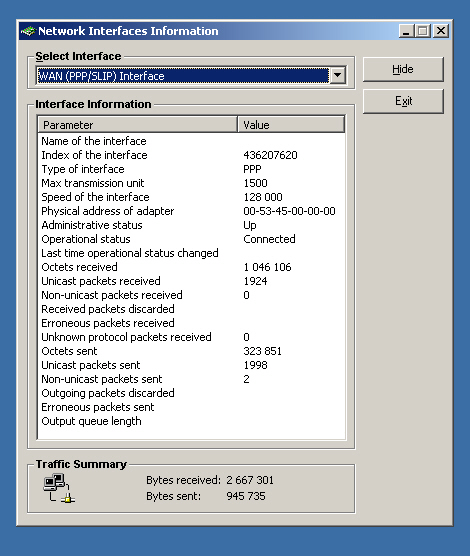The height and width of the screenshot is (556, 470).
Task: Select the WAN (PPP/SLIP) Interface combo box
Action: pyautogui.click(x=191, y=76)
